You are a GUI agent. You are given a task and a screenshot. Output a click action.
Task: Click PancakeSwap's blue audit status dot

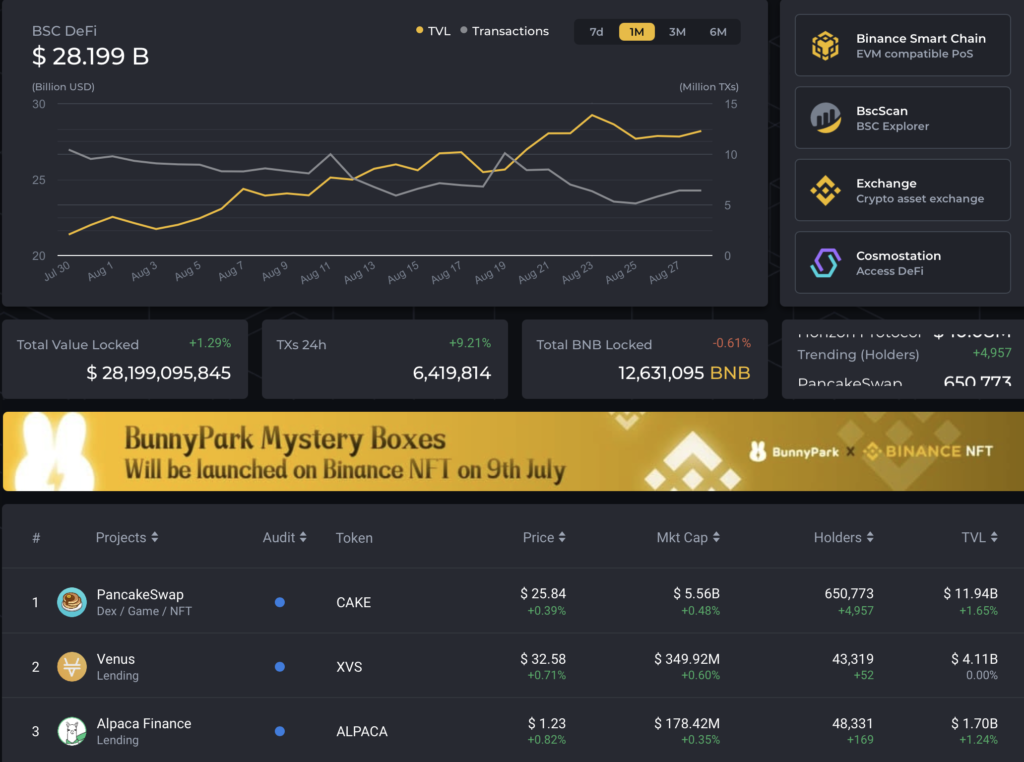[279, 601]
